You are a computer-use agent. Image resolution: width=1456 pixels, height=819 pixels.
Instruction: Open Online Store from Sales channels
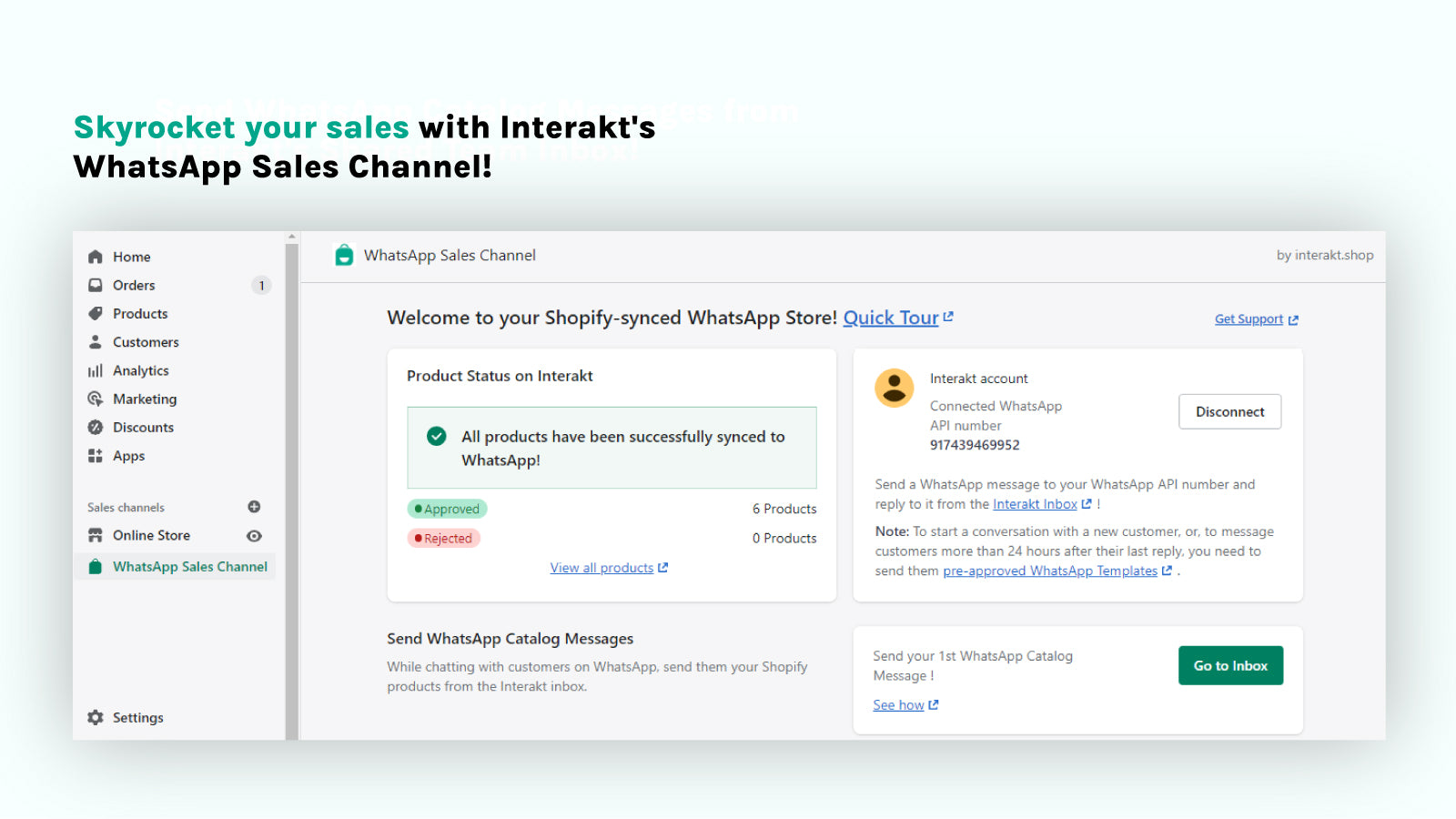151,536
